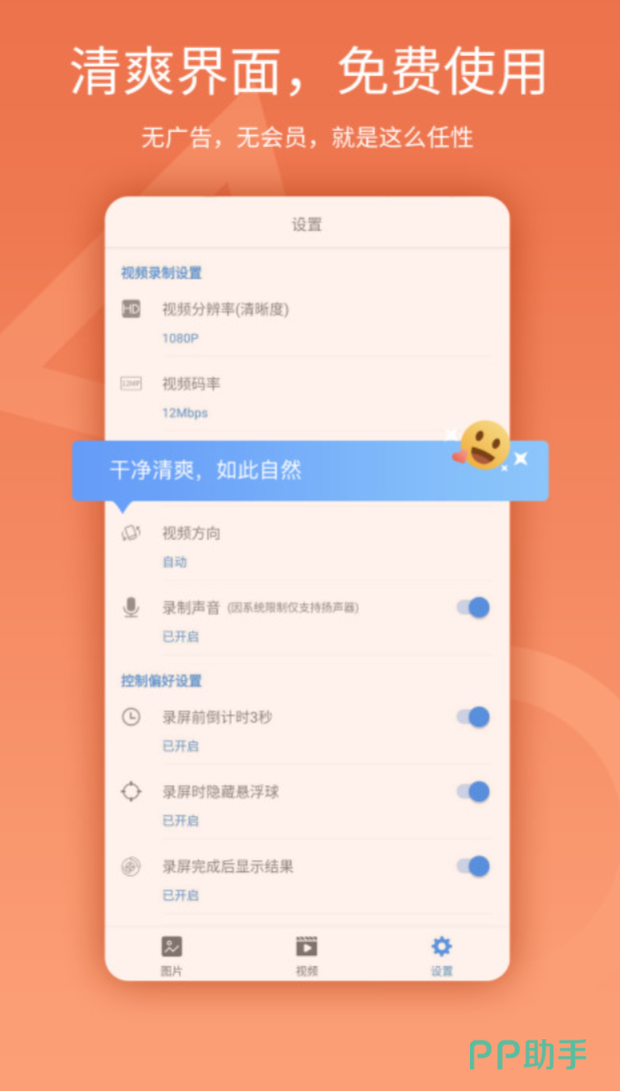Switch to the 图片 tab
The height and width of the screenshot is (1091, 620).
click(x=171, y=956)
